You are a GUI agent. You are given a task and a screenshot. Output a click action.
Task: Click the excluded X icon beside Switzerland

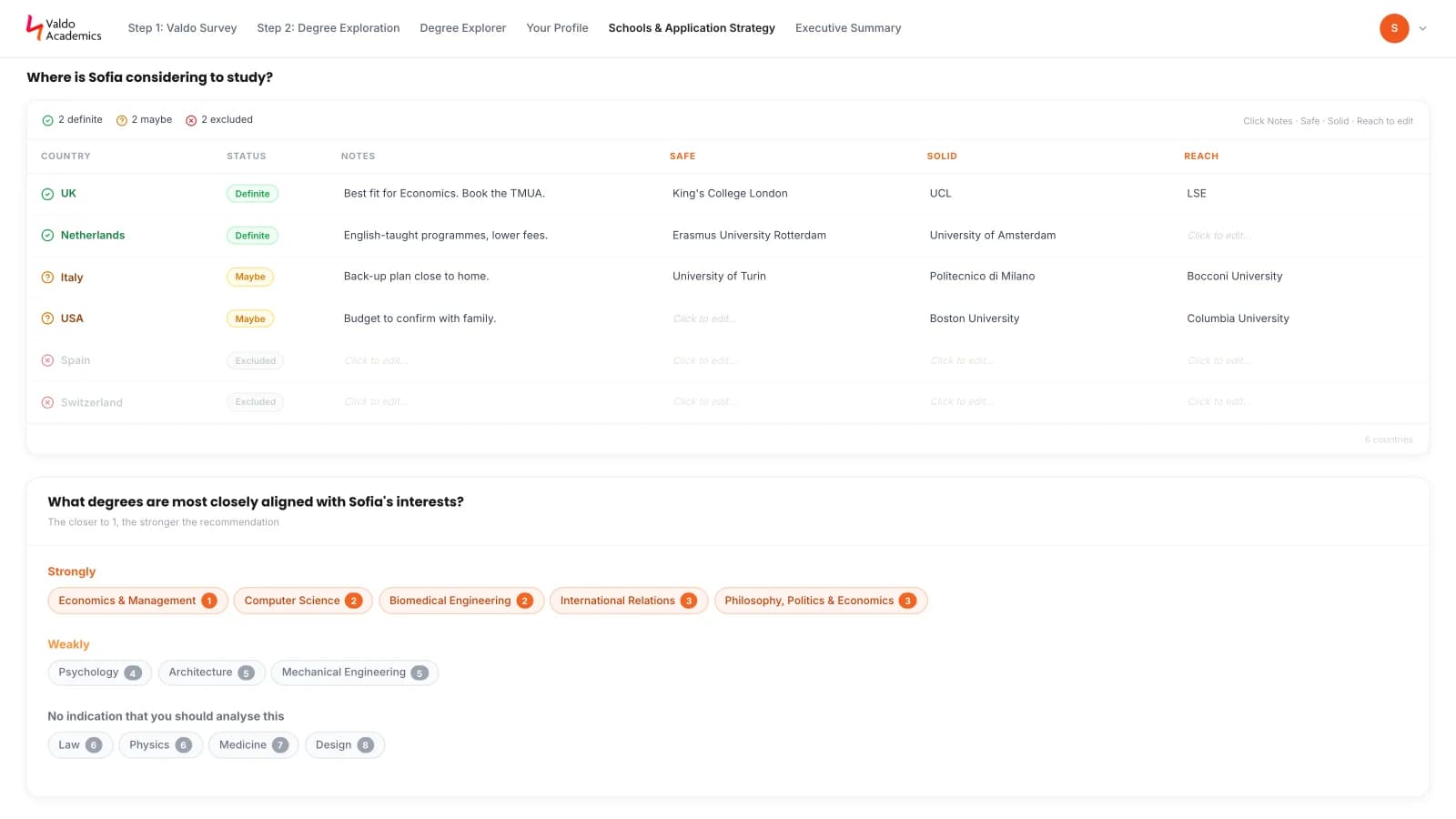[x=47, y=402]
